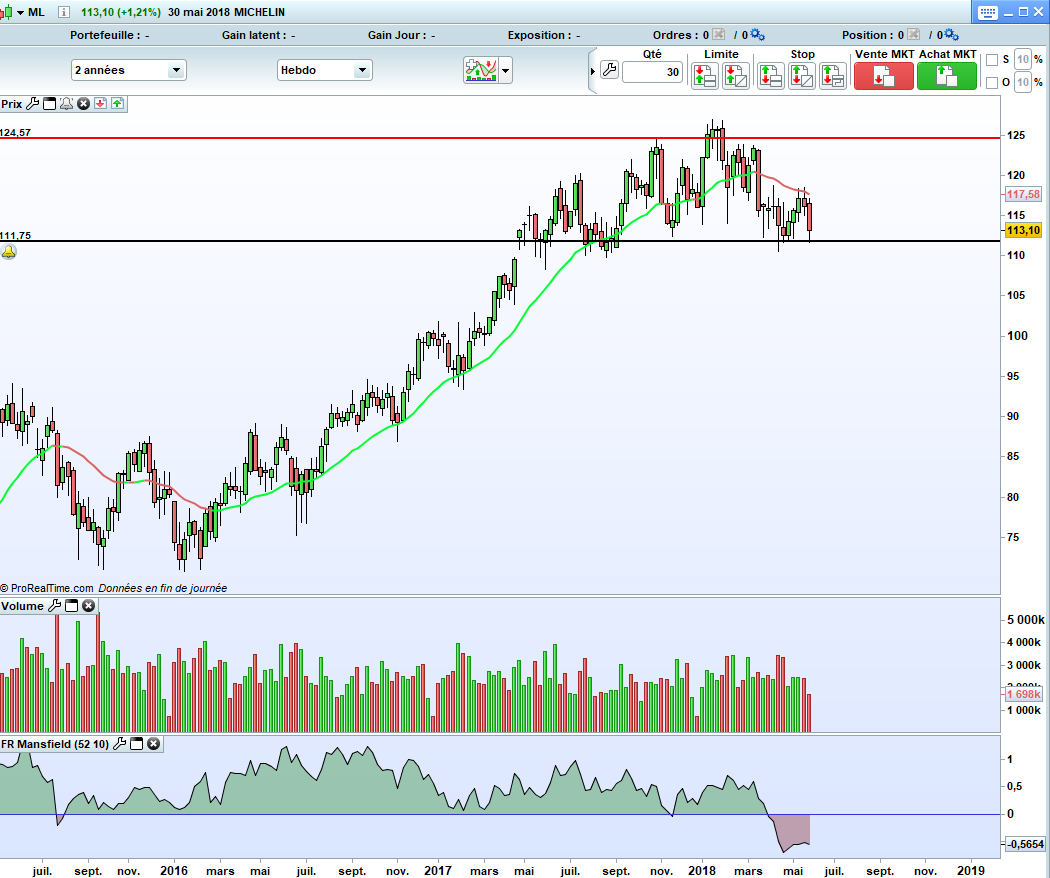Click the first Limite order icon
The height and width of the screenshot is (878, 1050).
704,76
